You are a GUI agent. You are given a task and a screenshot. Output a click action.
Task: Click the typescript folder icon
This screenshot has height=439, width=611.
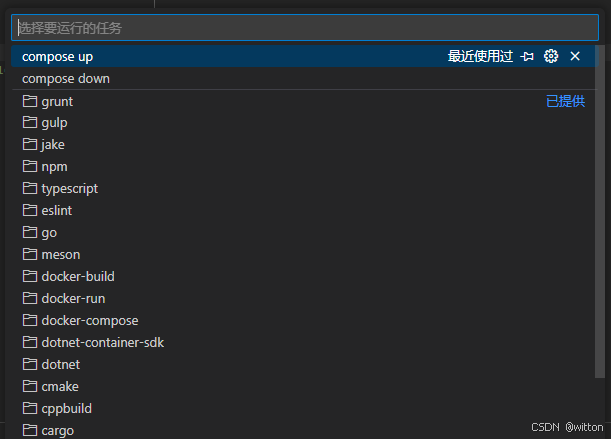click(x=29, y=188)
